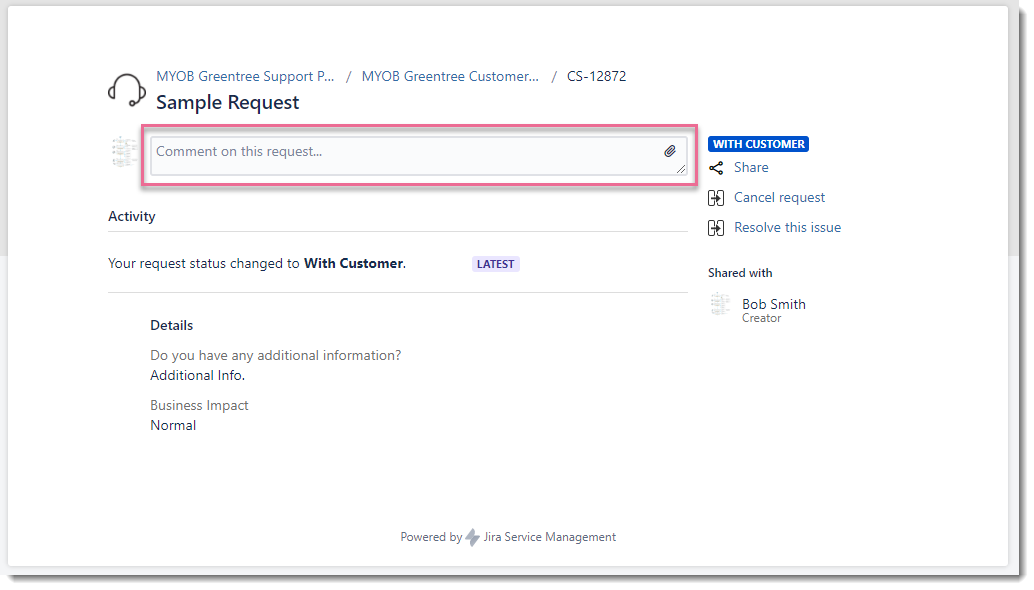Screen dimensions: 1034x590
Task: Click the Additional Info. value
Action: (x=198, y=375)
